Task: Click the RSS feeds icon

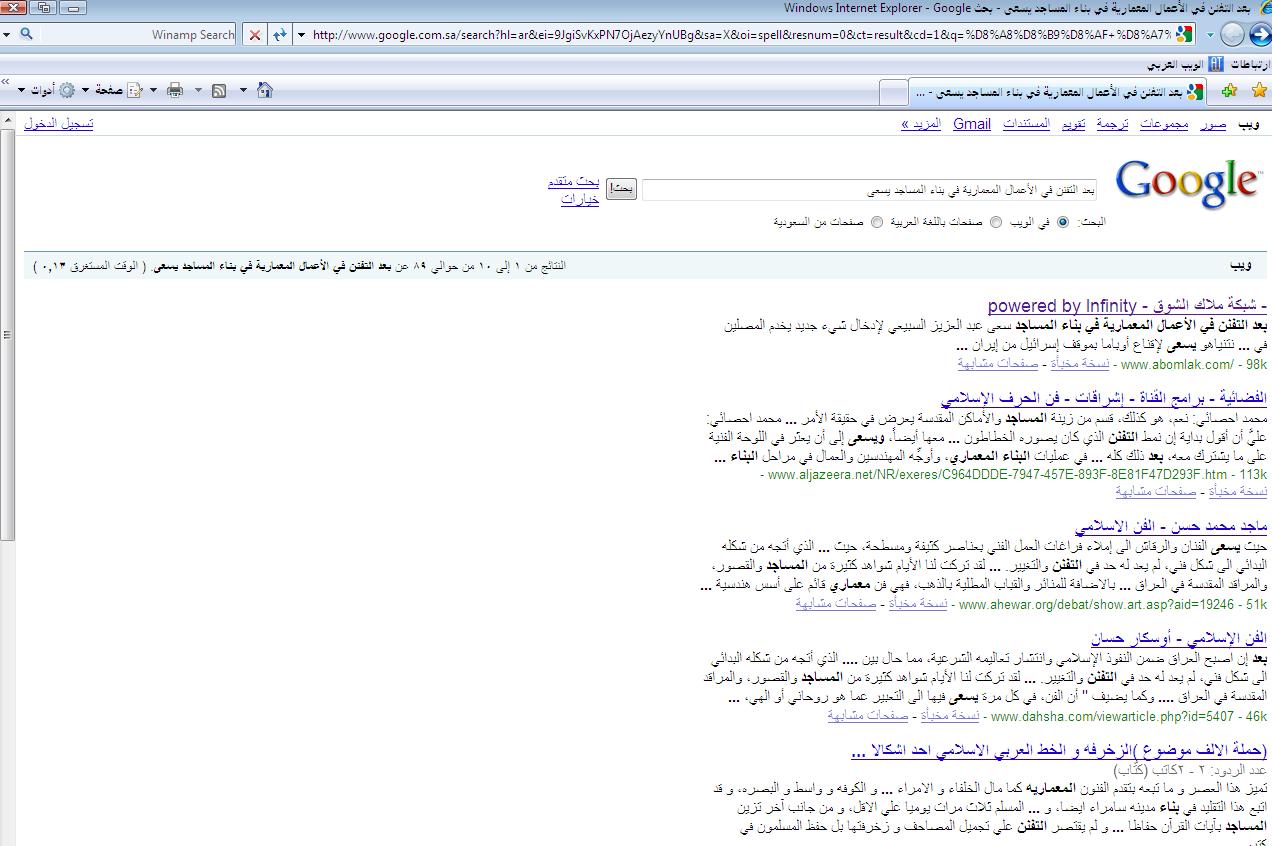Action: click(x=219, y=90)
